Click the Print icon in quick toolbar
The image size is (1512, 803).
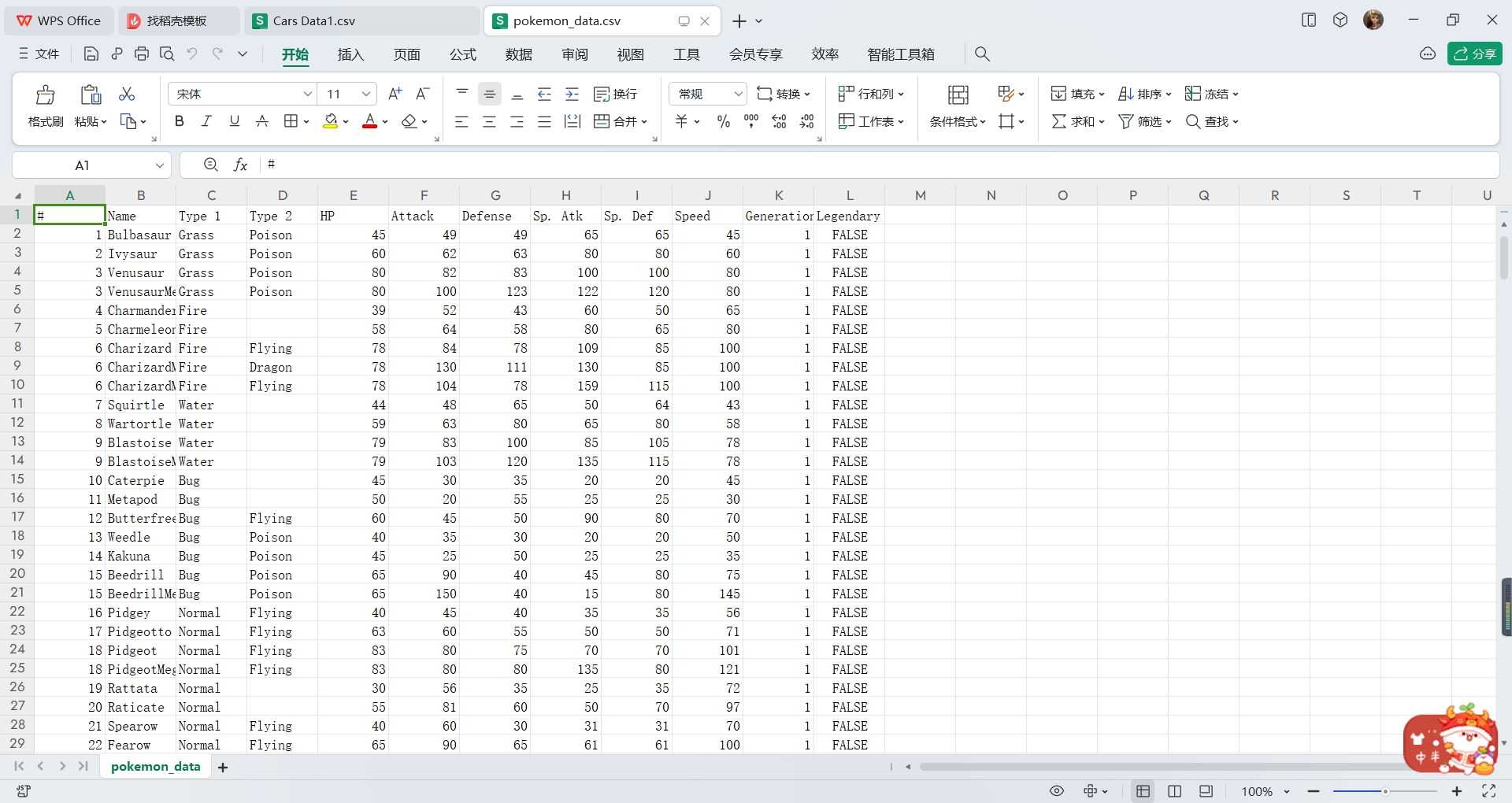tap(142, 54)
